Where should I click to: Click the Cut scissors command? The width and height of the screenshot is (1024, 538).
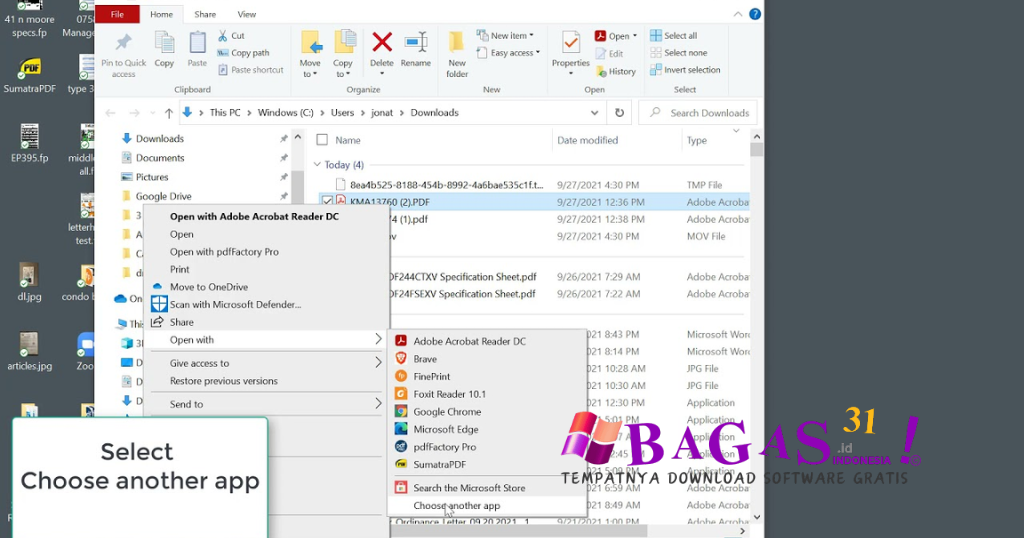[231, 36]
